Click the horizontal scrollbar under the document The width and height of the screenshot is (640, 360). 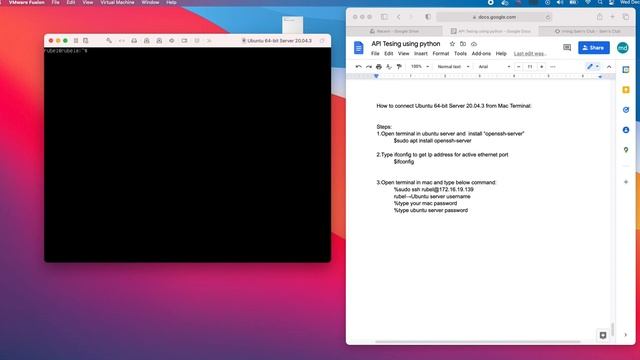478,342
